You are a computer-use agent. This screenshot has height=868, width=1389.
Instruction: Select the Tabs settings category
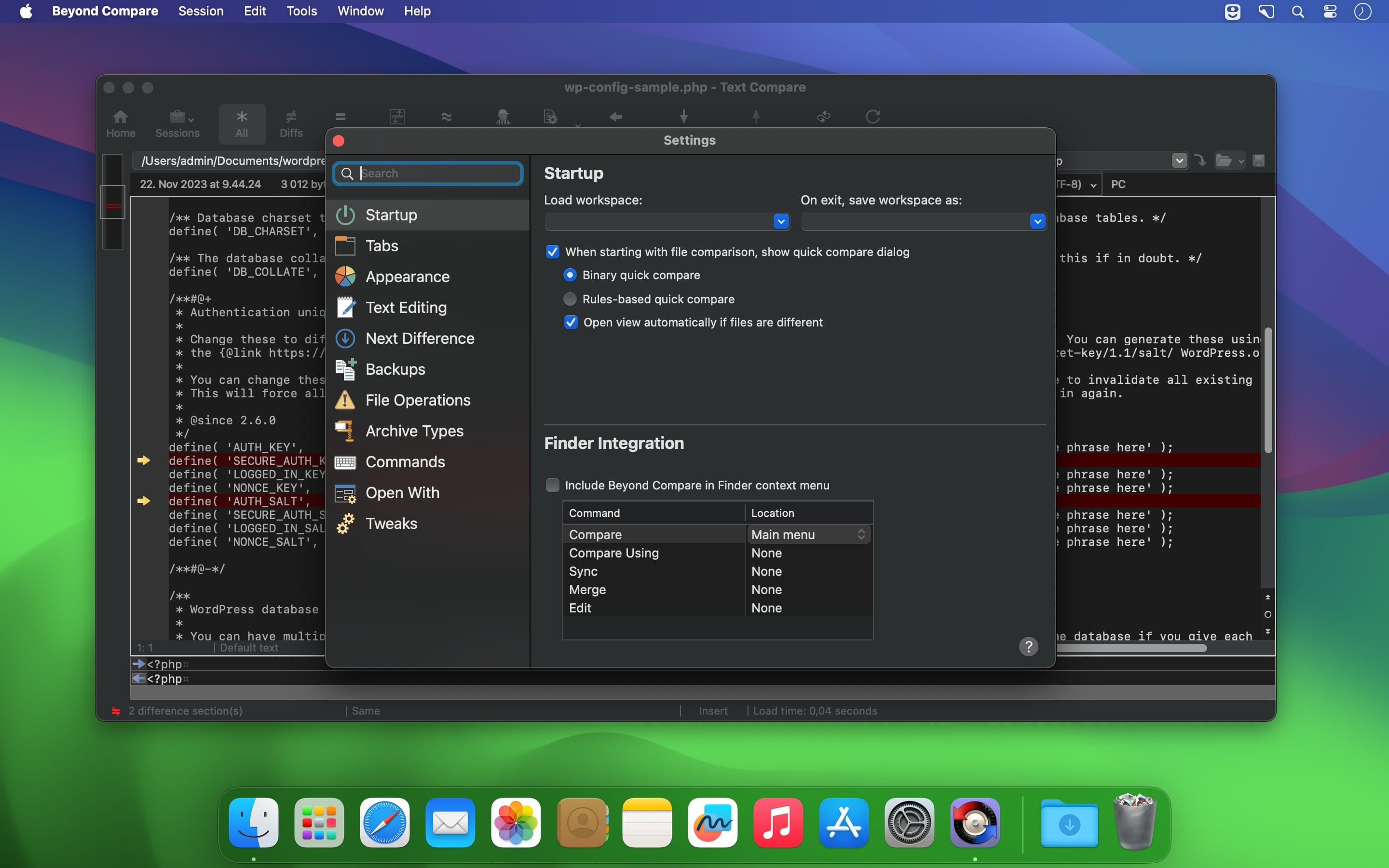click(x=428, y=246)
